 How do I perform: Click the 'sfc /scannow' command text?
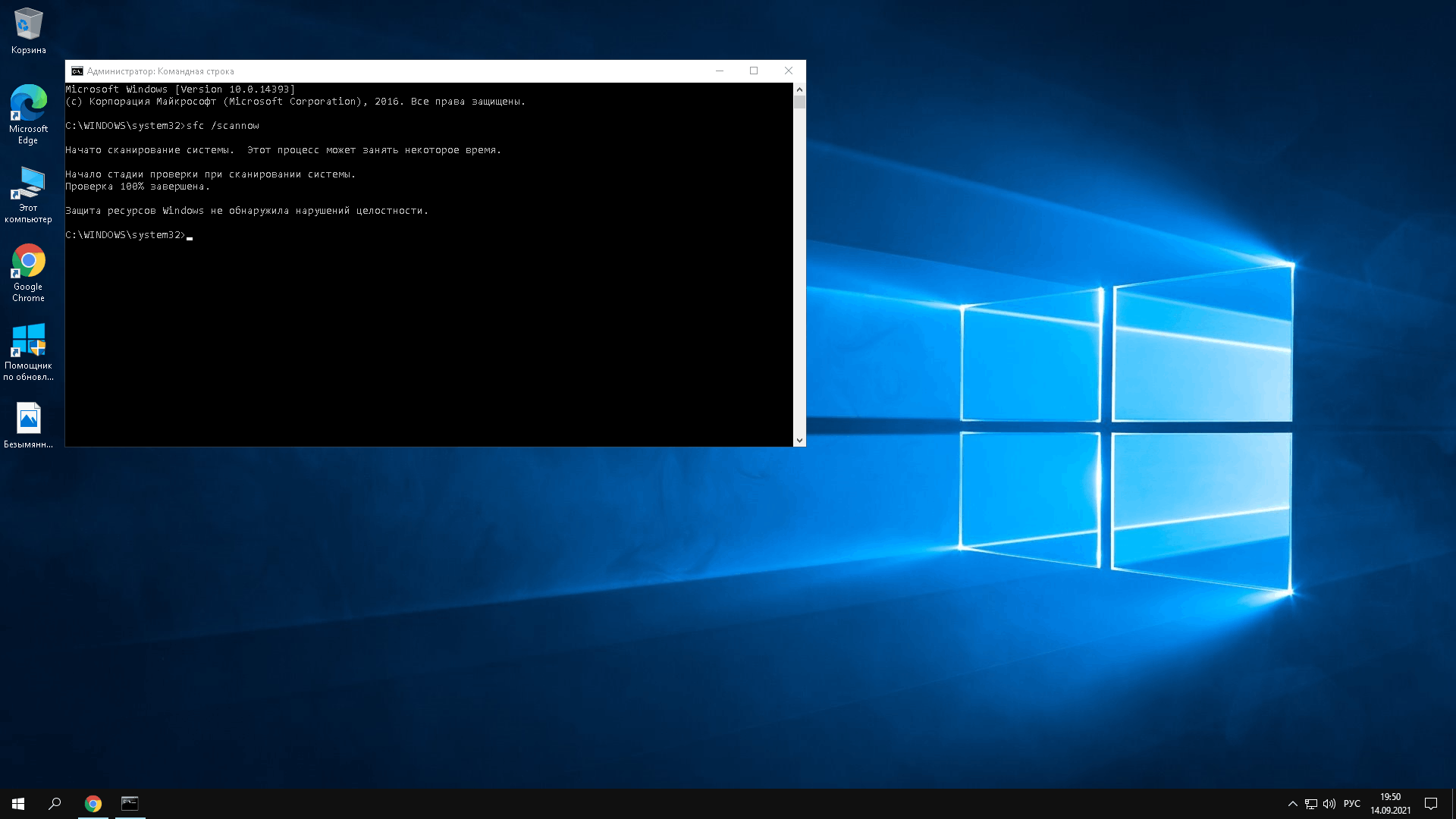pyautogui.click(x=223, y=126)
